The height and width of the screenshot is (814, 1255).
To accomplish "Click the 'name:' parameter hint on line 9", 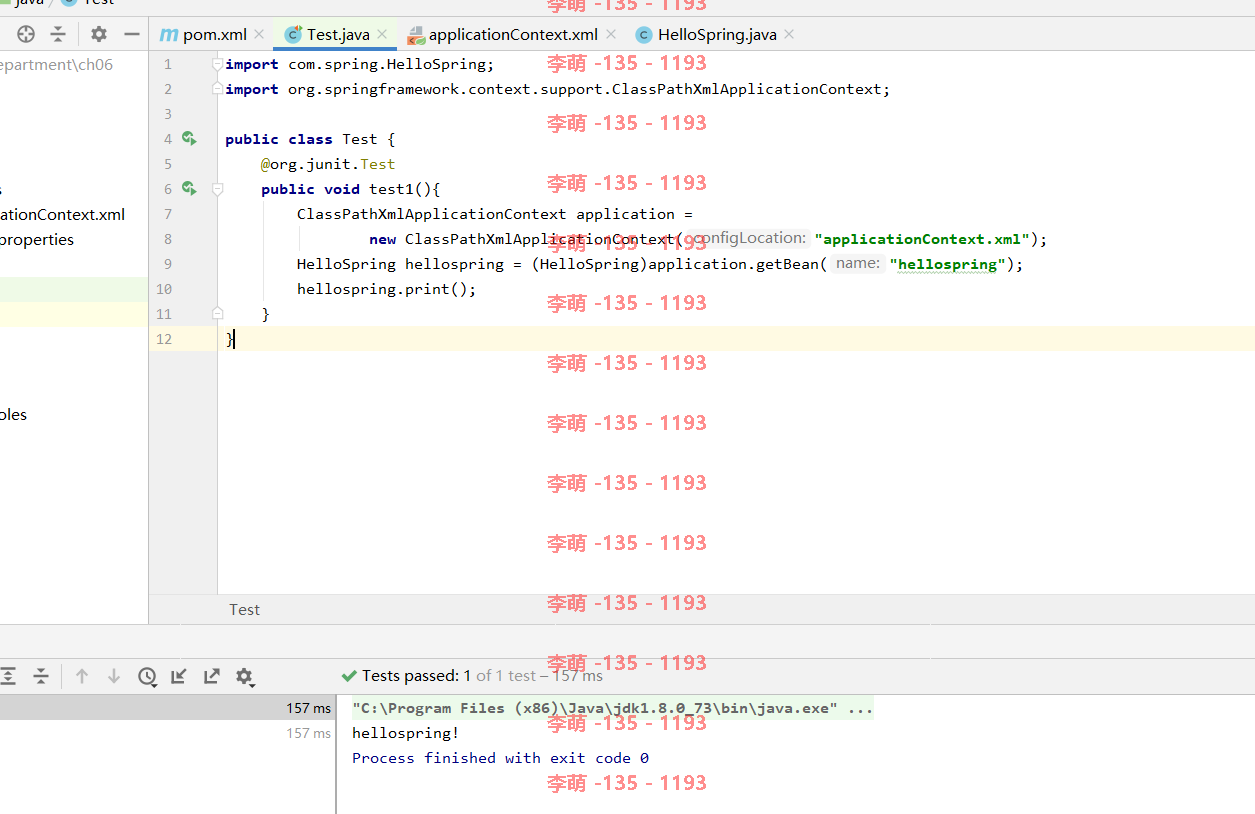I will coord(858,263).
